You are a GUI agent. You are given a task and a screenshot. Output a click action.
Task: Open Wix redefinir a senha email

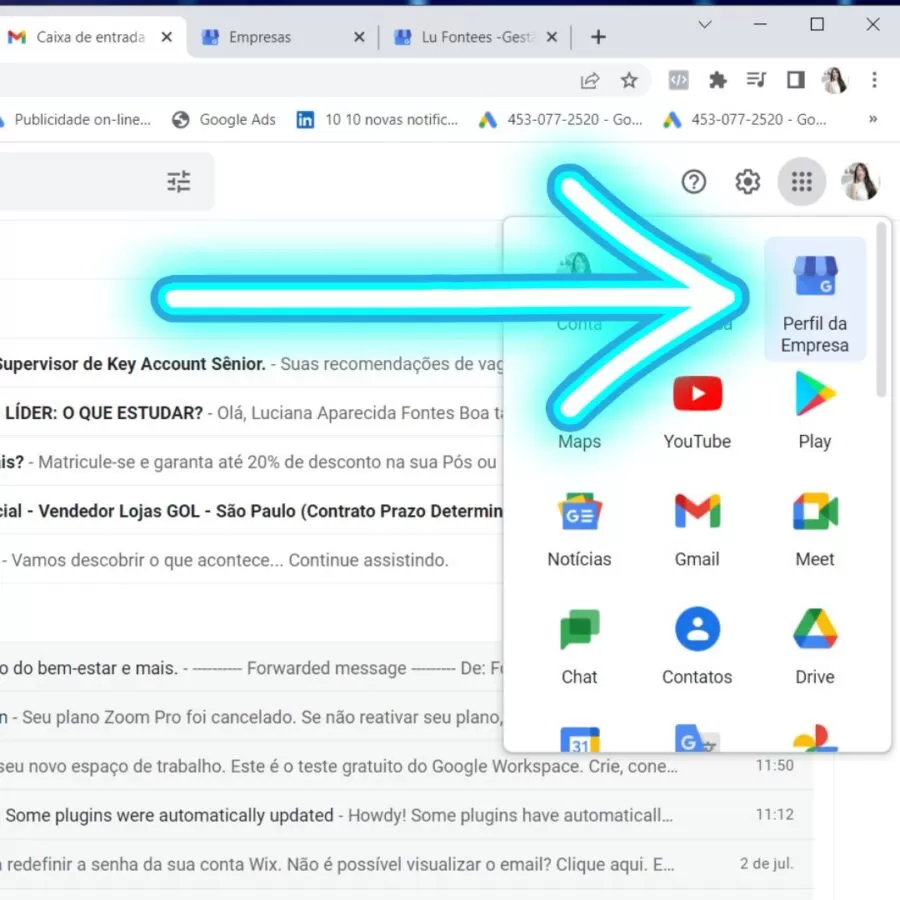click(x=406, y=864)
